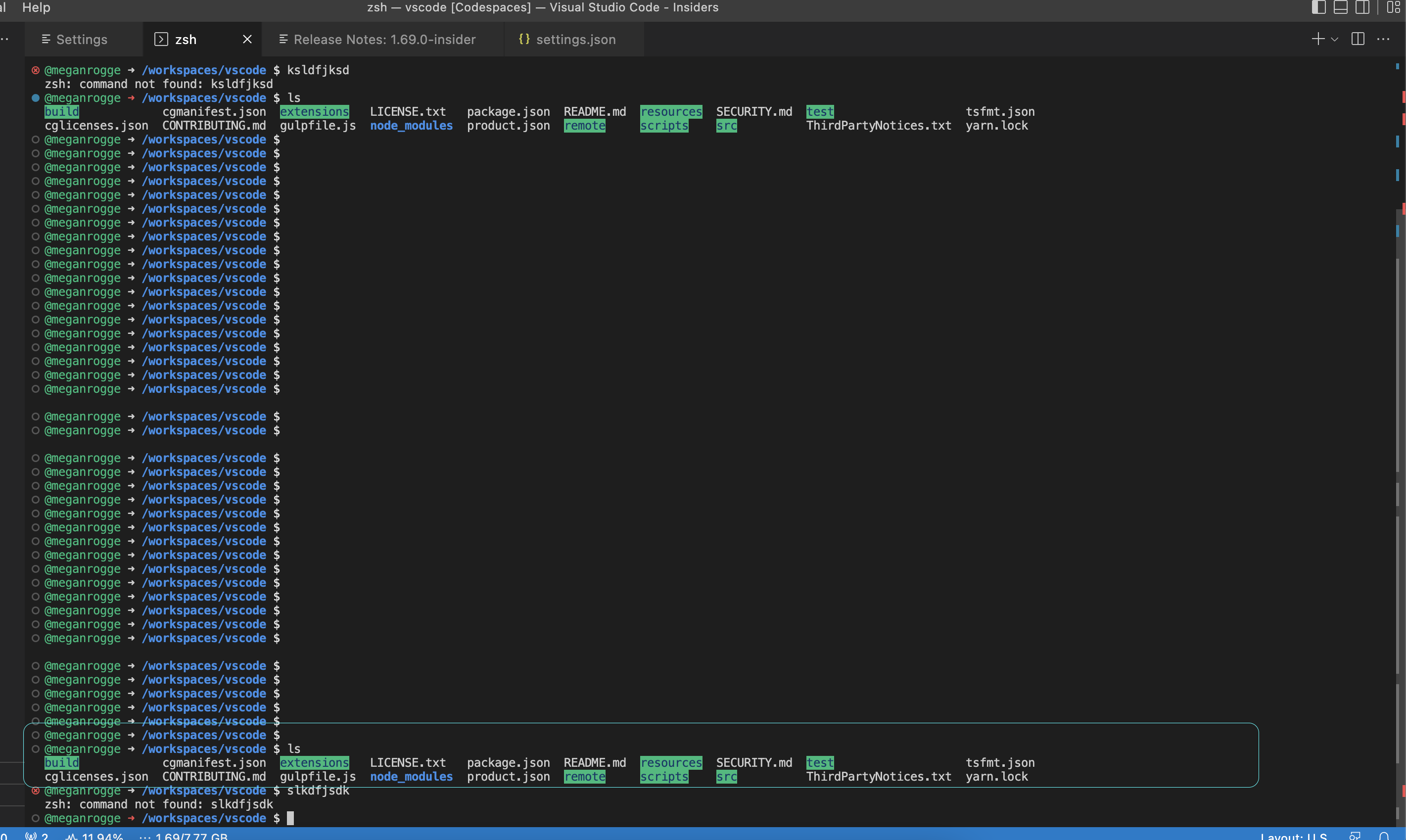Click the command decoration on the last prompt

35,818
